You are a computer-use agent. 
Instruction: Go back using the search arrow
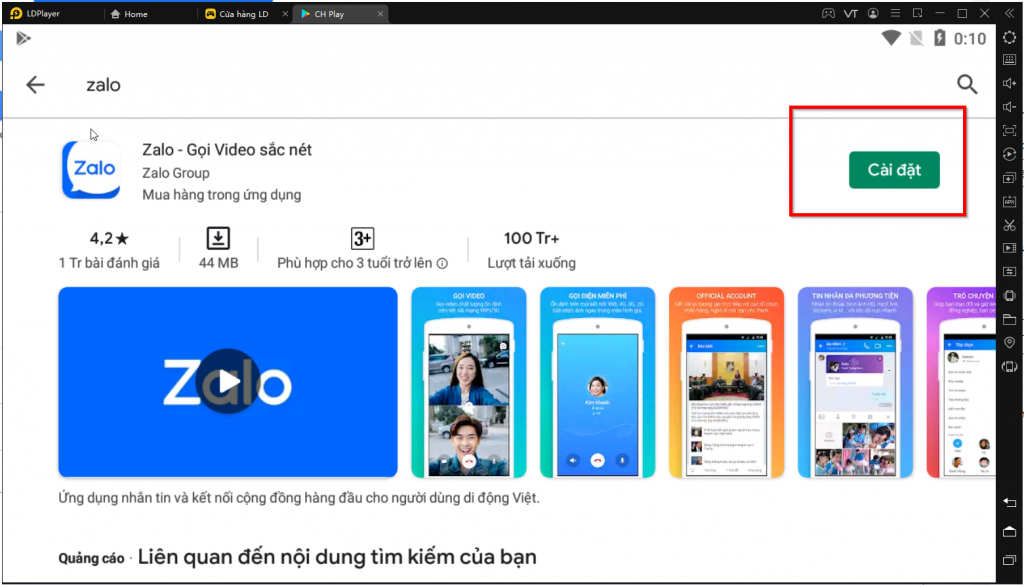(35, 85)
